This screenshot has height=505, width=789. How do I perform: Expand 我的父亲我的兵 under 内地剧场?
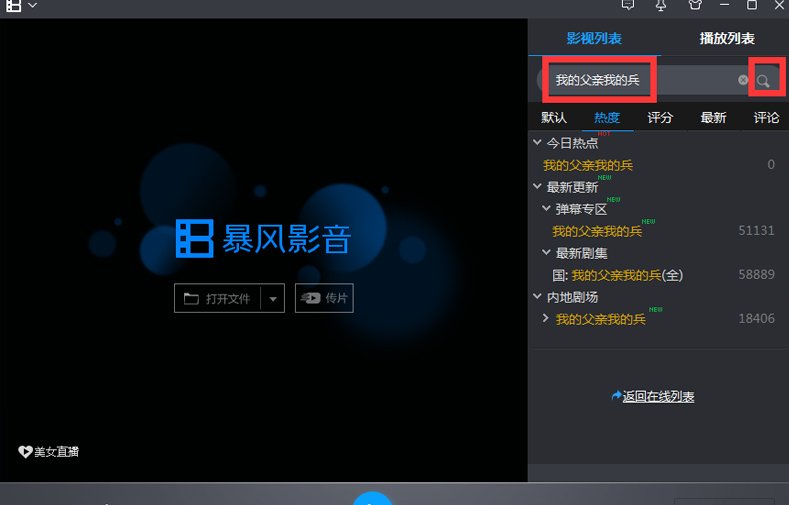pyautogui.click(x=546, y=318)
